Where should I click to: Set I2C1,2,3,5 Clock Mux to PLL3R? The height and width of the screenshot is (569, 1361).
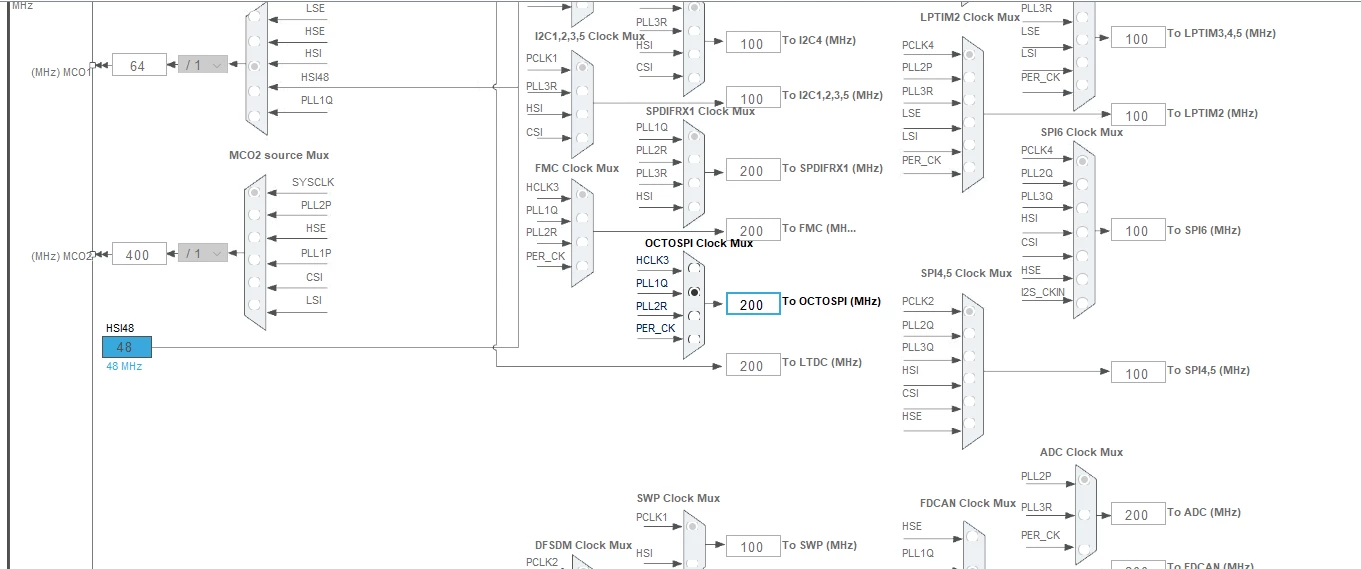coord(582,91)
